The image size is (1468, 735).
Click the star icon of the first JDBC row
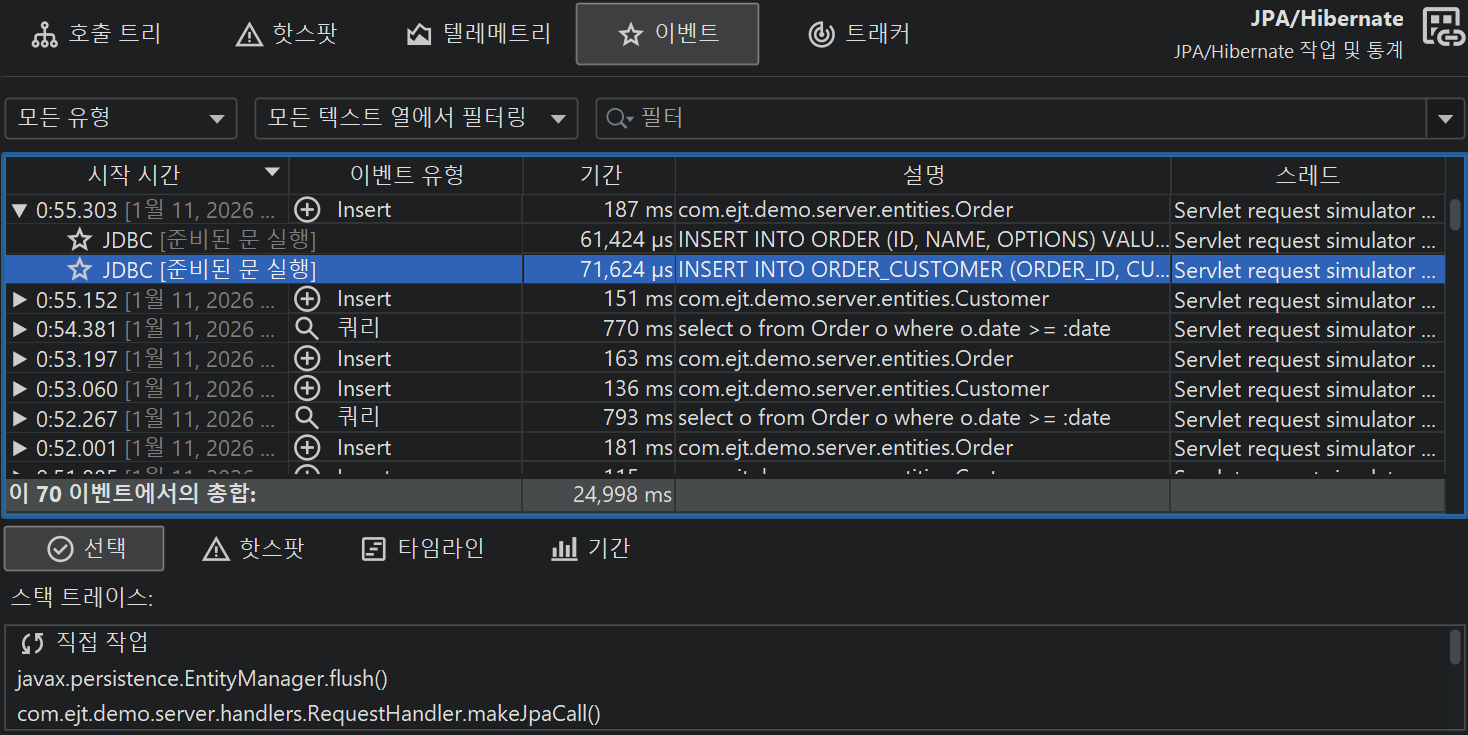pos(80,240)
